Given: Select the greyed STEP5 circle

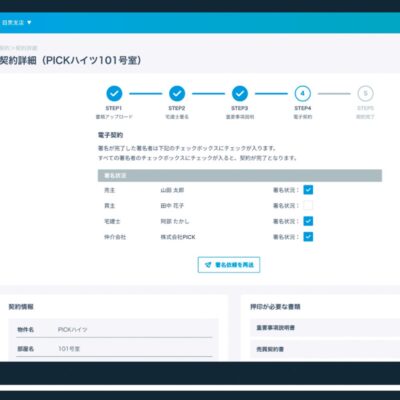Looking at the screenshot, I should [x=366, y=94].
